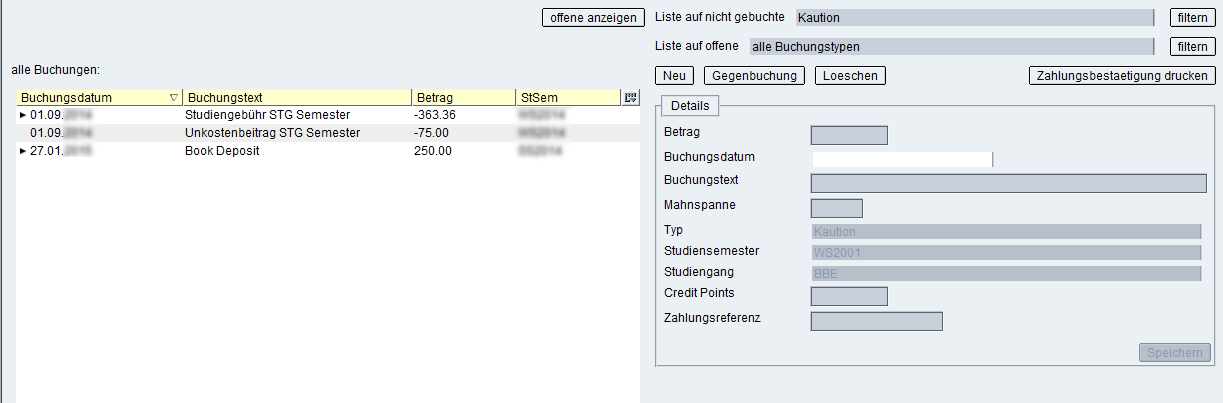1223x403 pixels.
Task: Sort table by Betrag column header
Action: (x=462, y=98)
